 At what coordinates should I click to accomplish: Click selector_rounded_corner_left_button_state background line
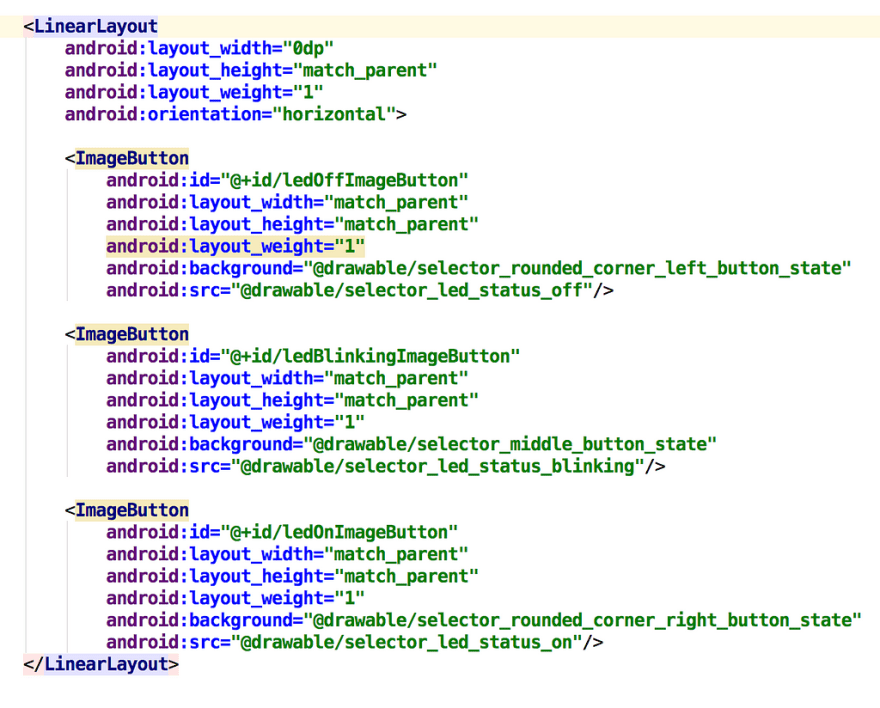[479, 268]
